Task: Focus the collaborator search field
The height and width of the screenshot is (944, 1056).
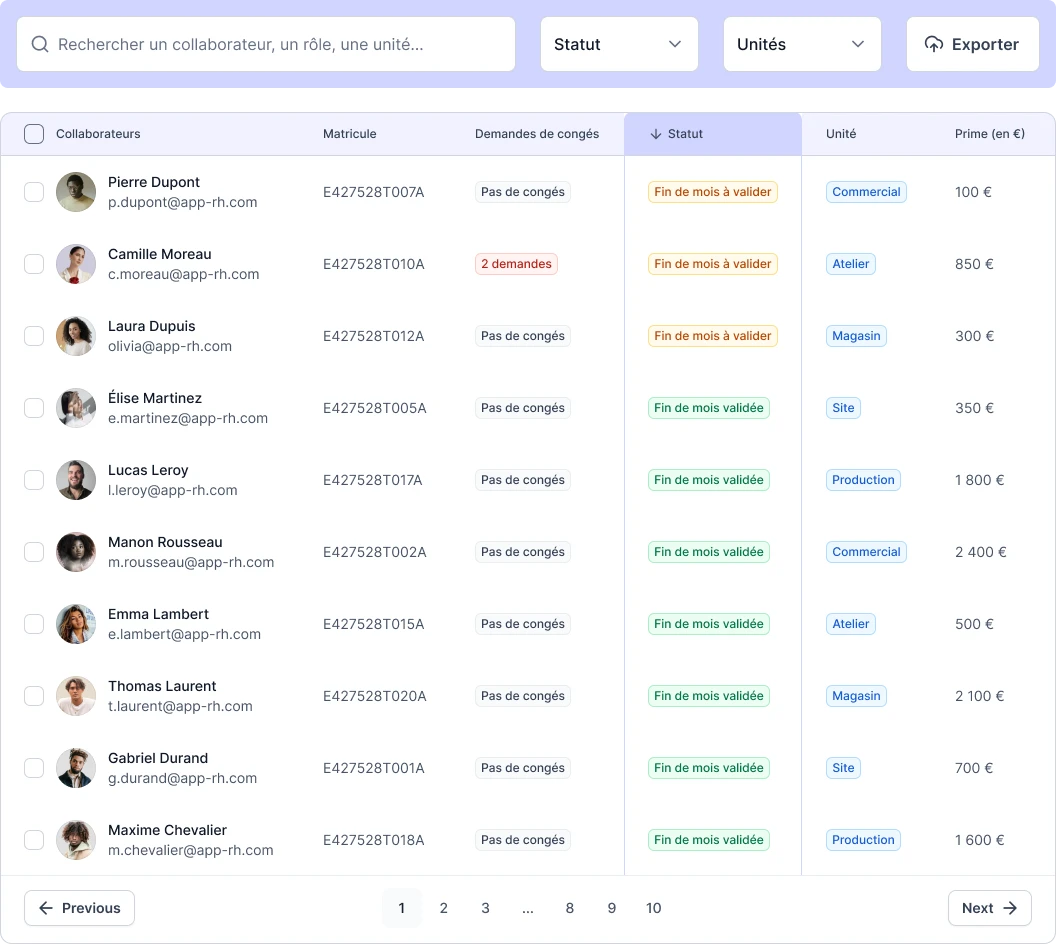Action: coord(280,44)
